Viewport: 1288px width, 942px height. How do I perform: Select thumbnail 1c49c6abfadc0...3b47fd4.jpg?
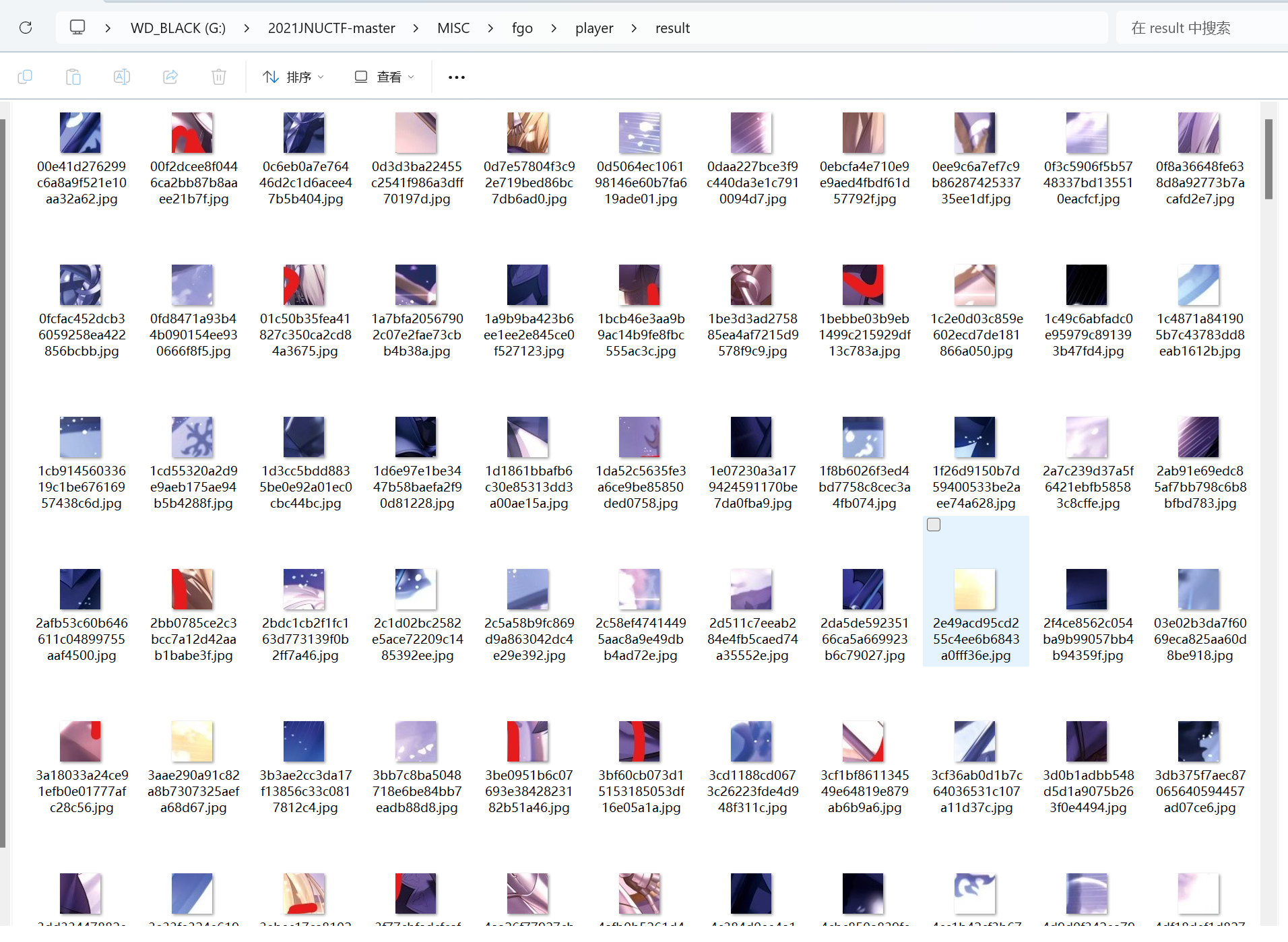click(1087, 285)
